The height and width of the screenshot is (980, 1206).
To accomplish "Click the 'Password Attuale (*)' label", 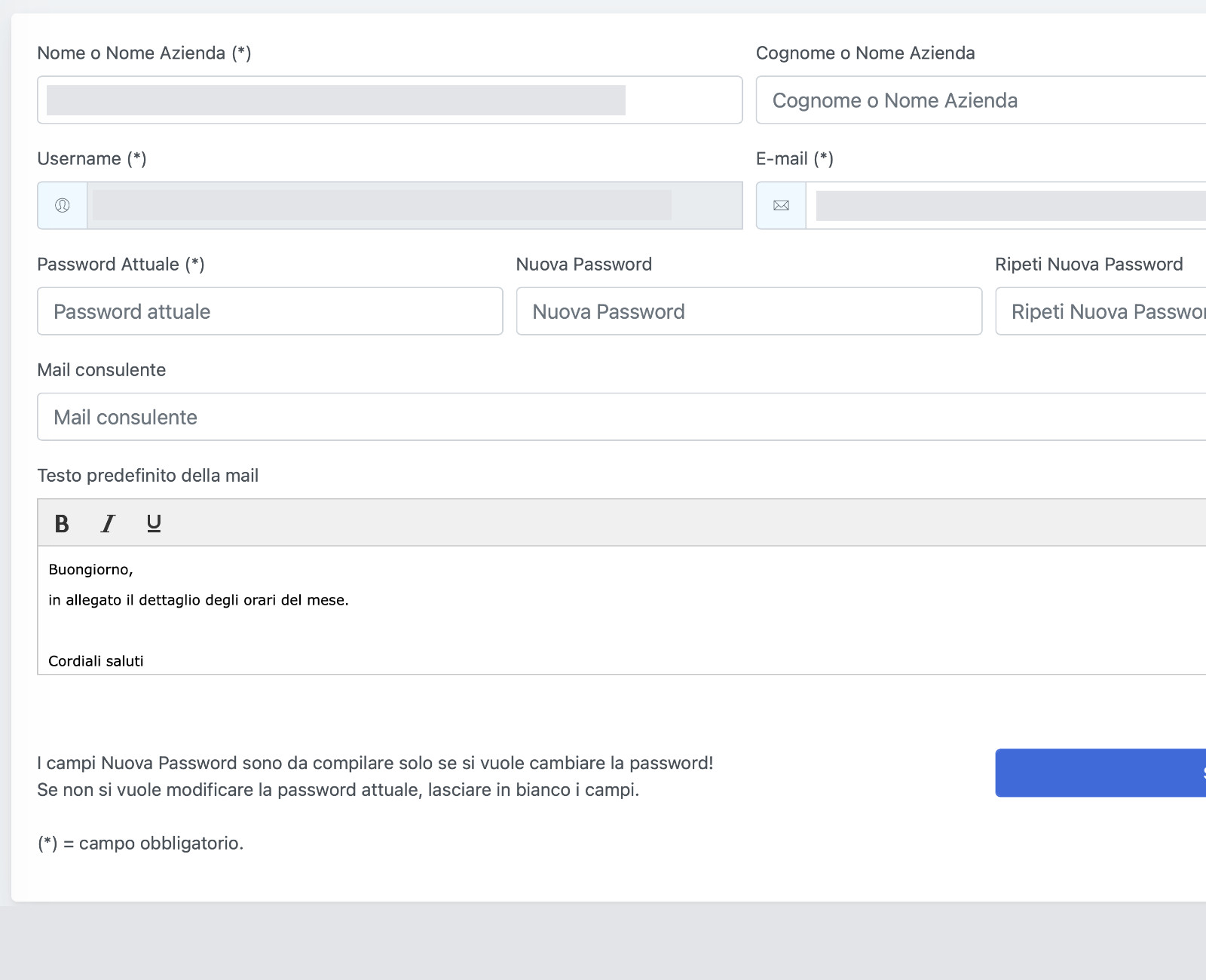I will [x=121, y=265].
